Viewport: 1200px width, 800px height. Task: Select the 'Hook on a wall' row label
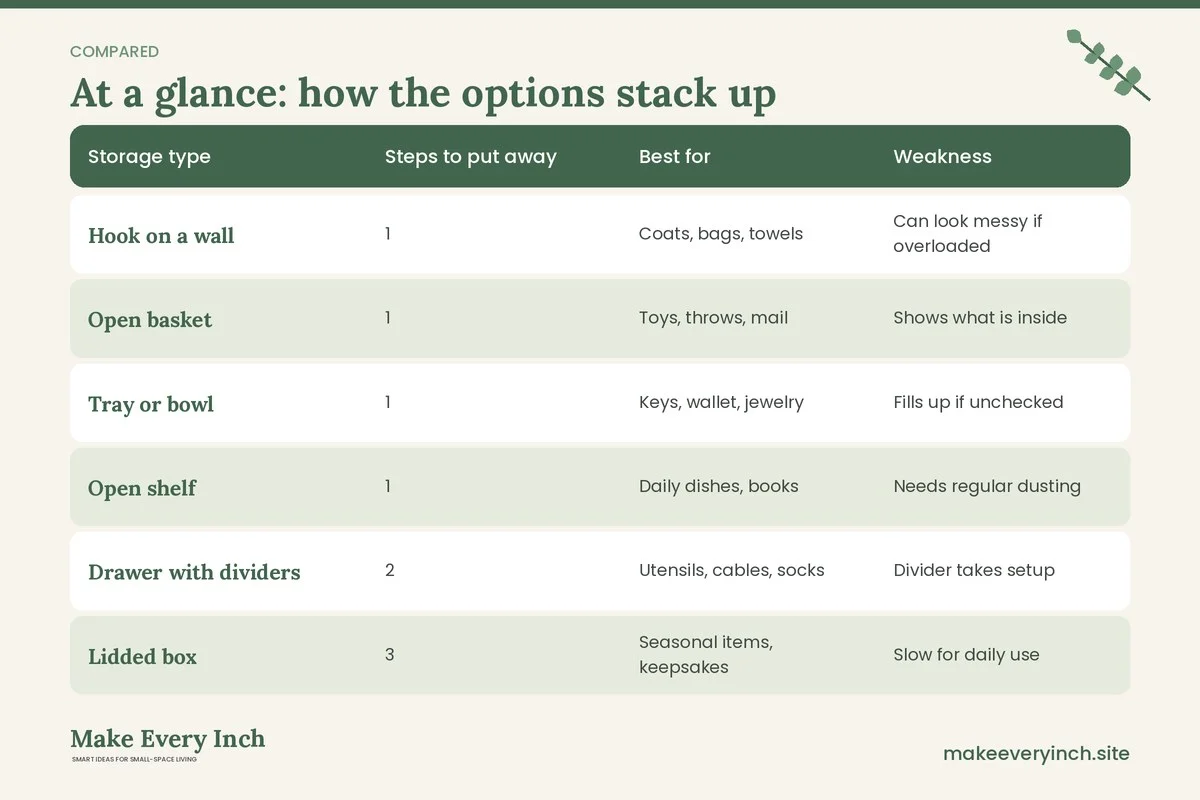point(161,236)
